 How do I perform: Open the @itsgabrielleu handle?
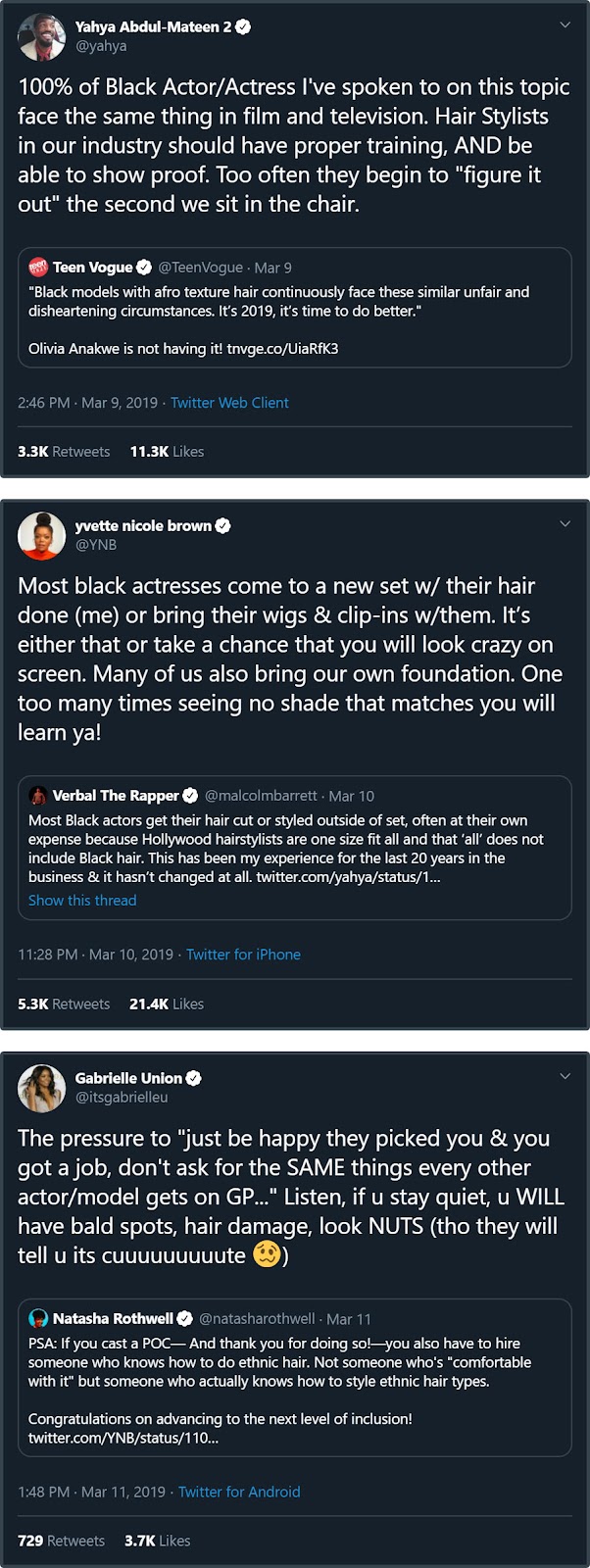coord(122,1098)
